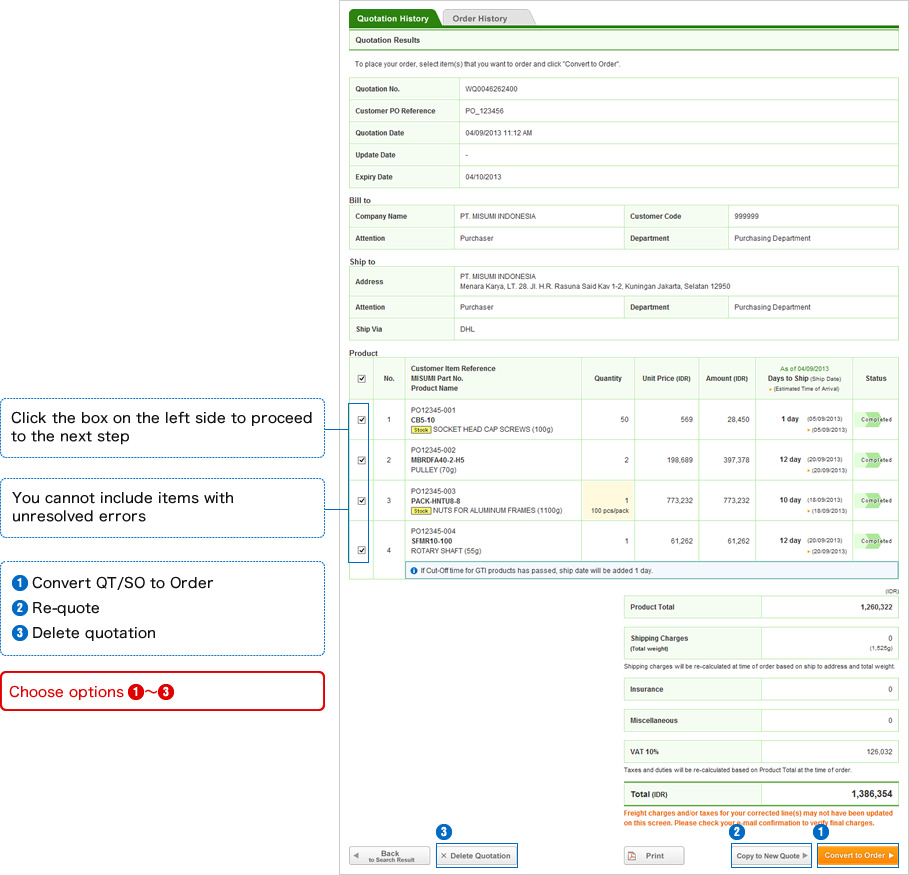The image size is (909, 875).
Task: Click the Print button
Action: [654, 856]
